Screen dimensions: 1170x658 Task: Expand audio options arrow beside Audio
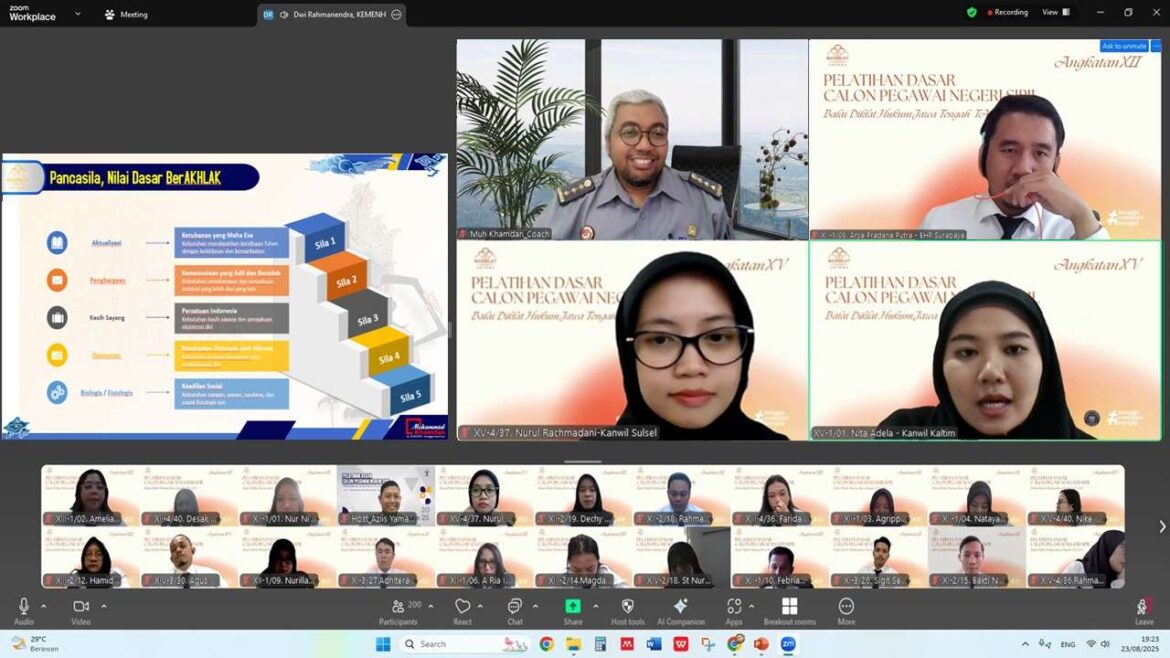43,607
